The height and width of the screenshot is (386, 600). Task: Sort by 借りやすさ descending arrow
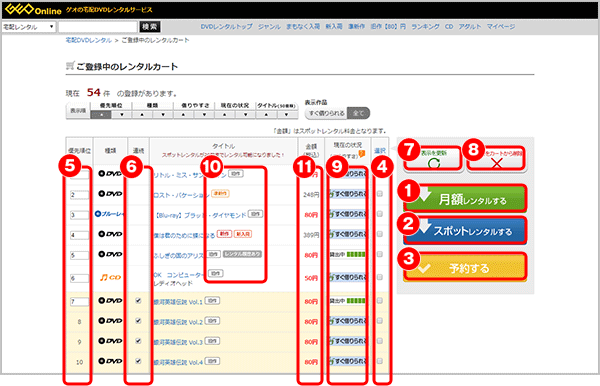coord(204,114)
